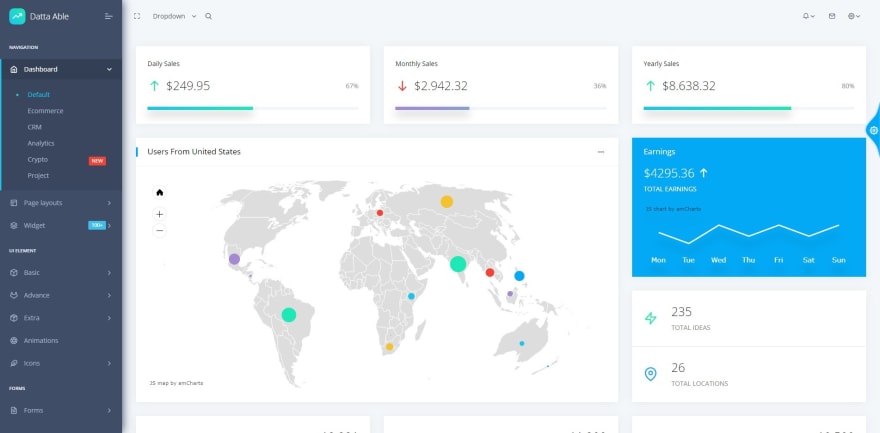880x433 pixels.
Task: Open the header search icon
Action: coord(209,16)
